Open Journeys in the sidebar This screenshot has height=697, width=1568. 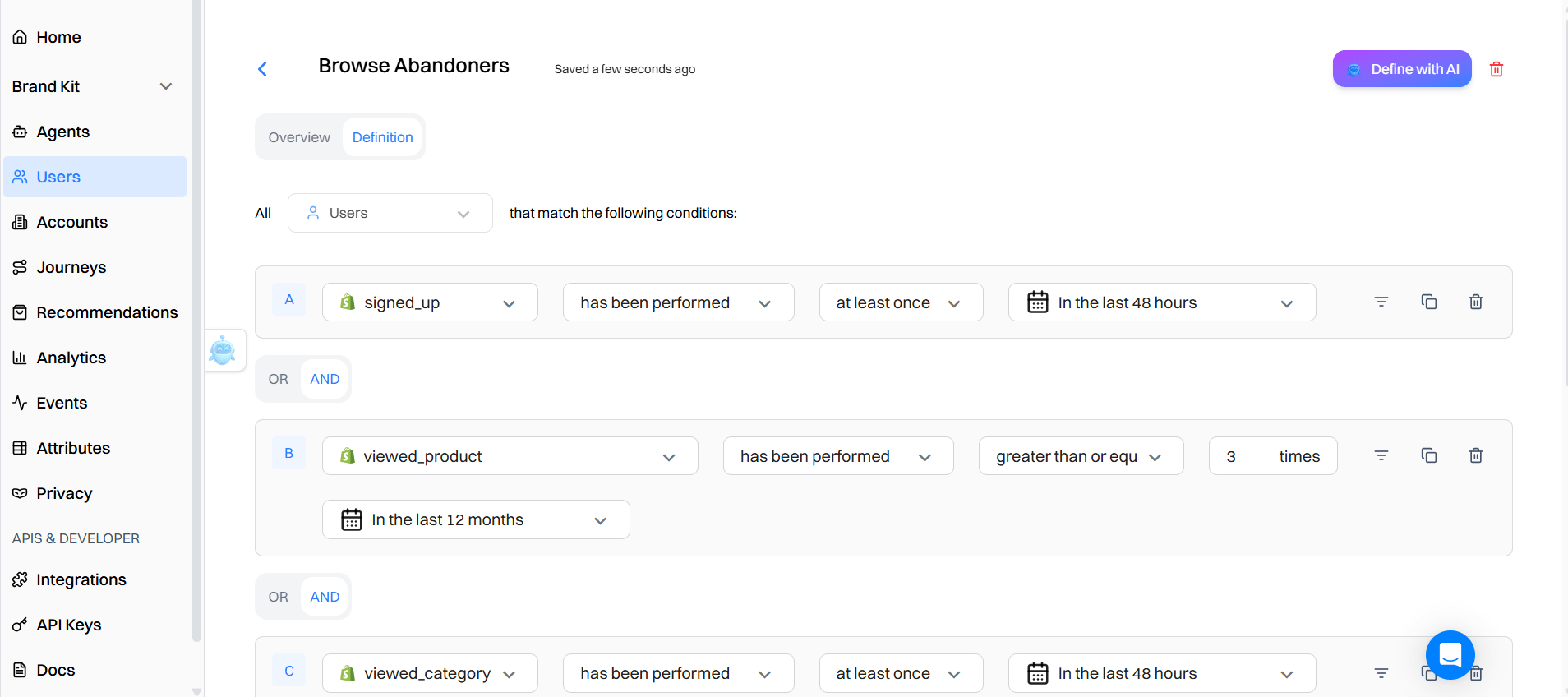point(95,267)
